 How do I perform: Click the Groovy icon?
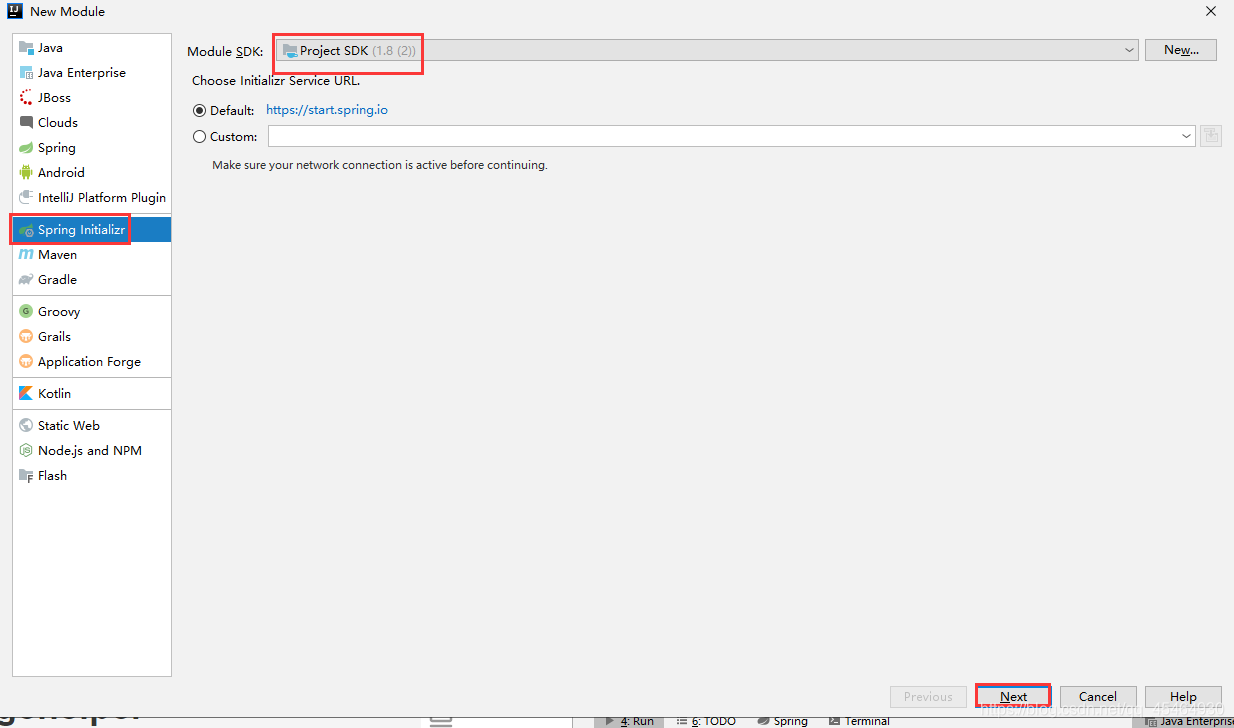tap(26, 312)
